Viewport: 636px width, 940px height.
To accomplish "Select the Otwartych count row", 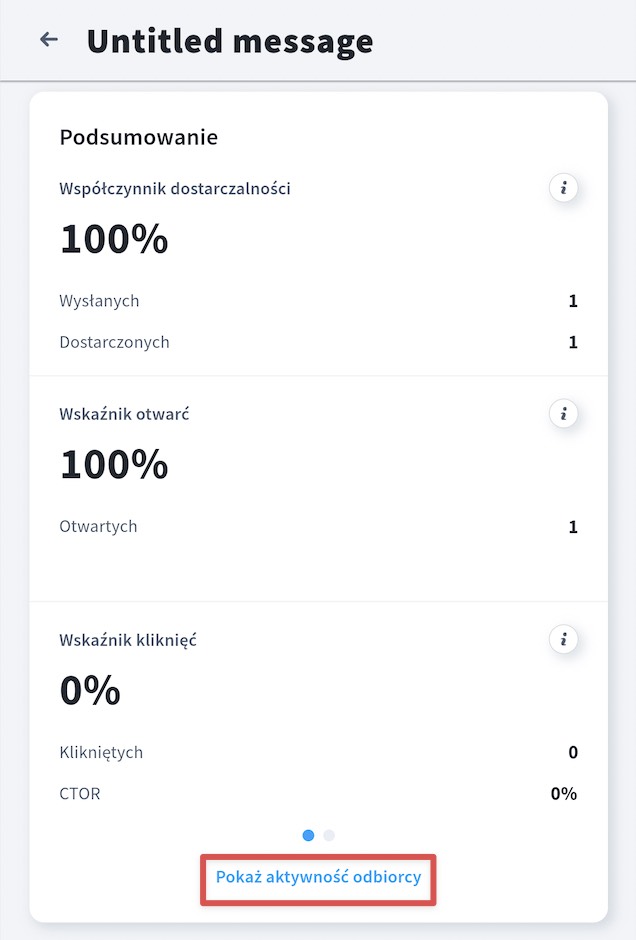I will 318,526.
